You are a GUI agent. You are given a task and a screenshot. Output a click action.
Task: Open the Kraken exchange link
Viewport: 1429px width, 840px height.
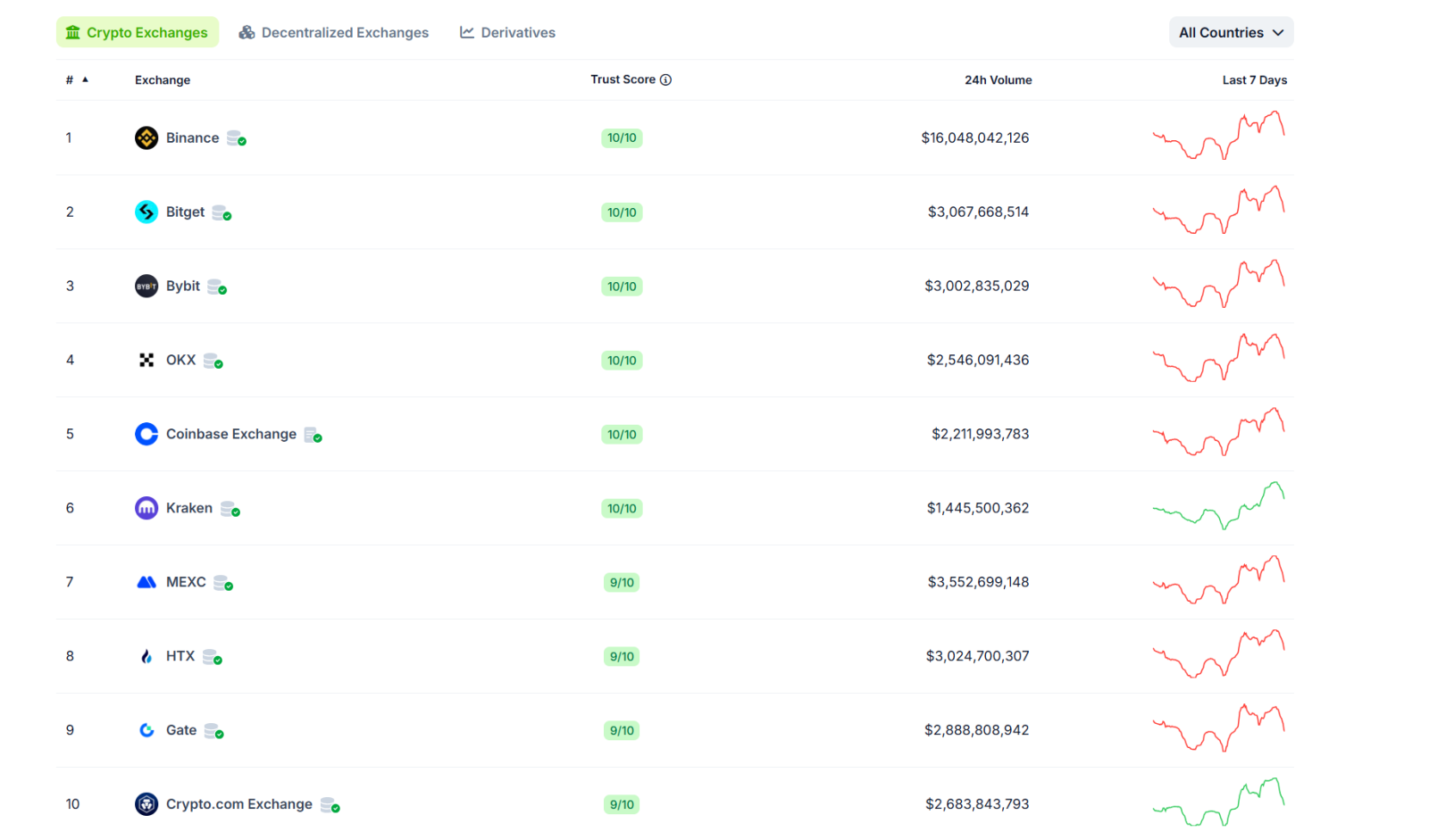(x=189, y=508)
